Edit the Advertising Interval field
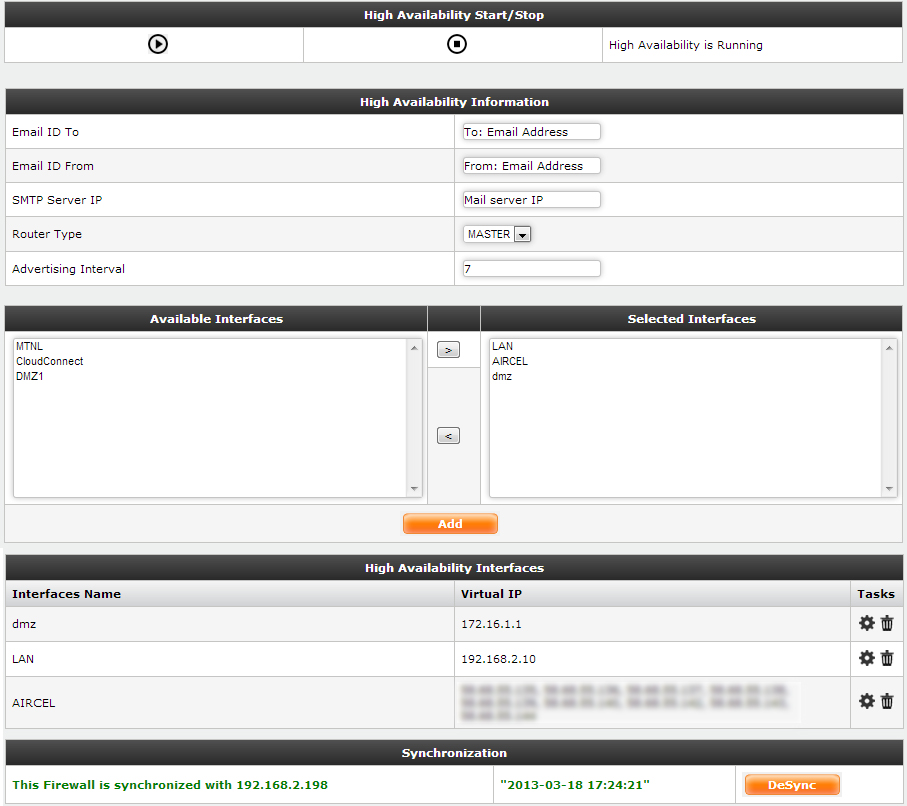 (x=531, y=268)
